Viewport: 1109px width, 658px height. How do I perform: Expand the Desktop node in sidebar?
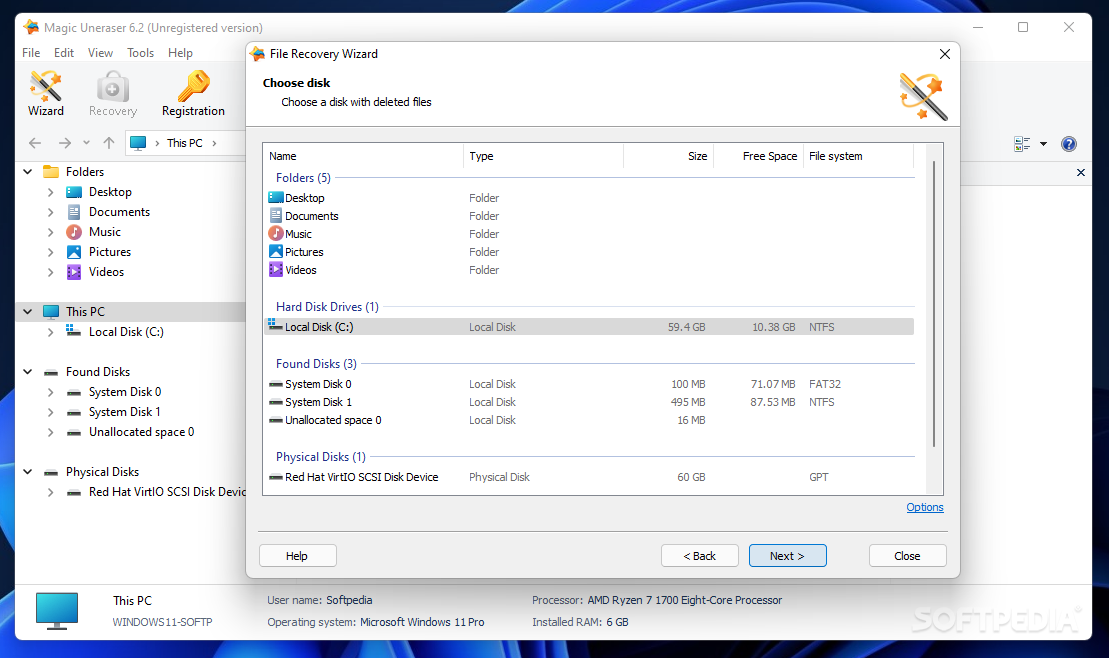click(50, 192)
